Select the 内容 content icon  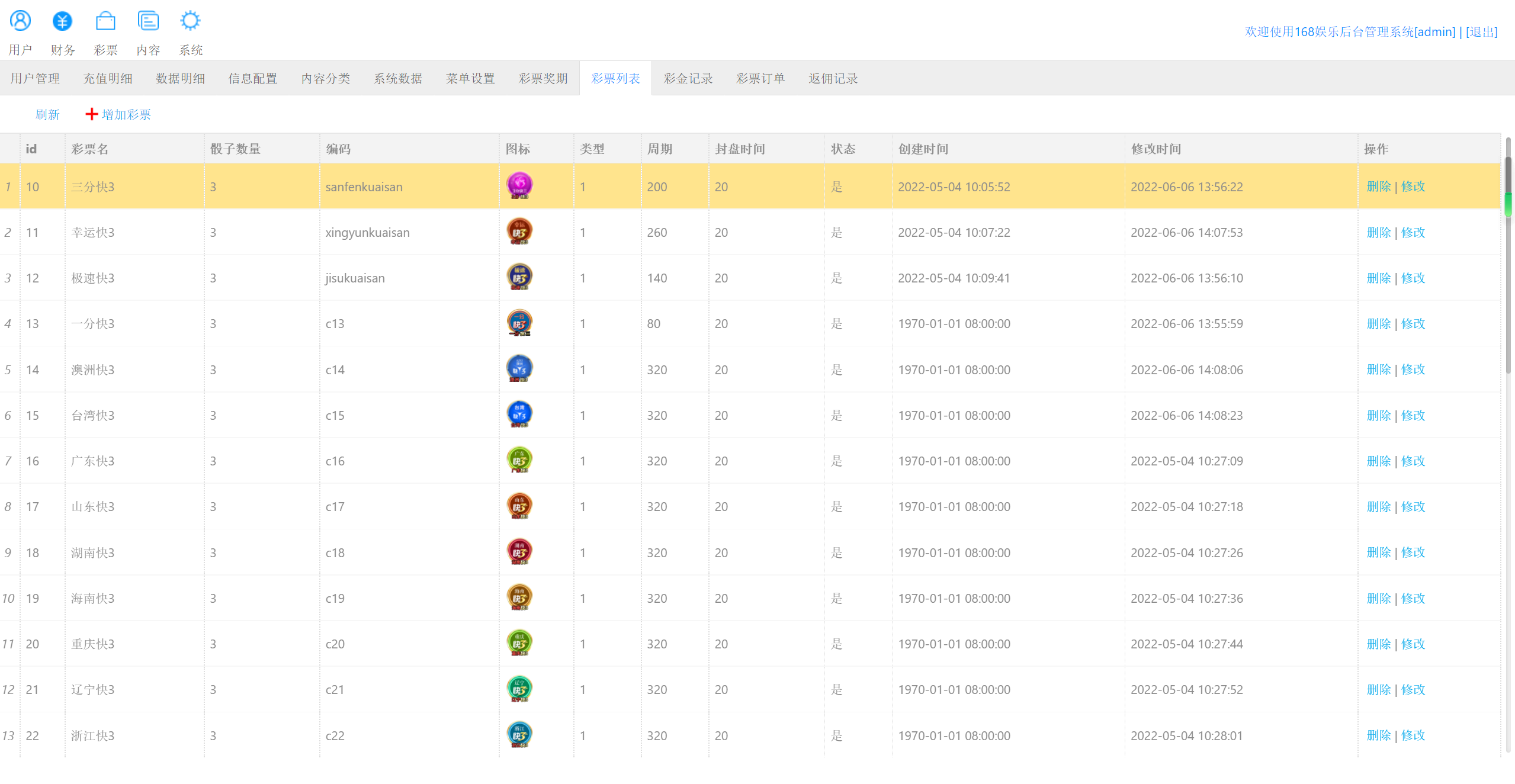click(x=148, y=21)
